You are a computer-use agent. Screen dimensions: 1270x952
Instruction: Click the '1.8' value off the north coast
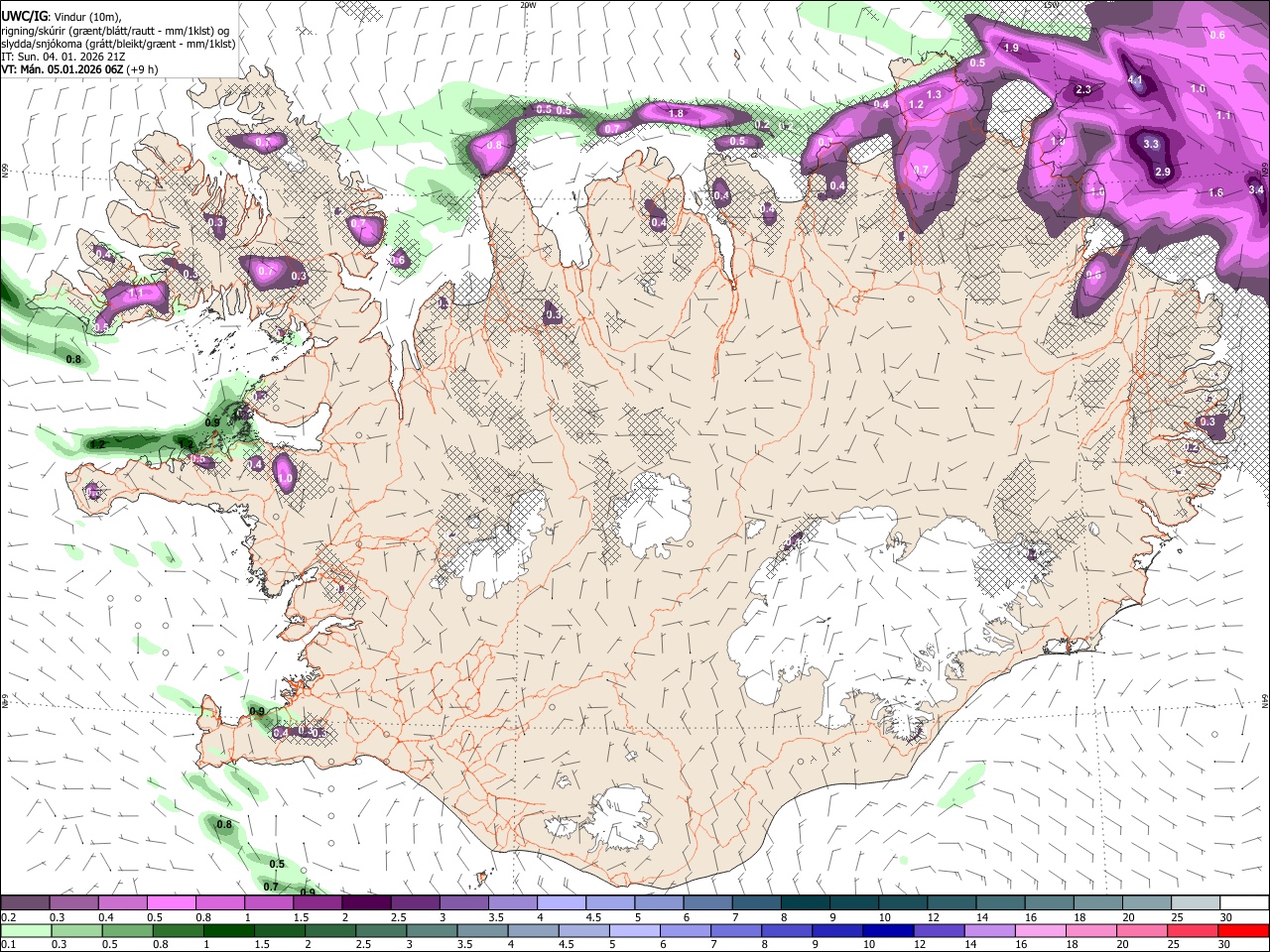point(677,114)
